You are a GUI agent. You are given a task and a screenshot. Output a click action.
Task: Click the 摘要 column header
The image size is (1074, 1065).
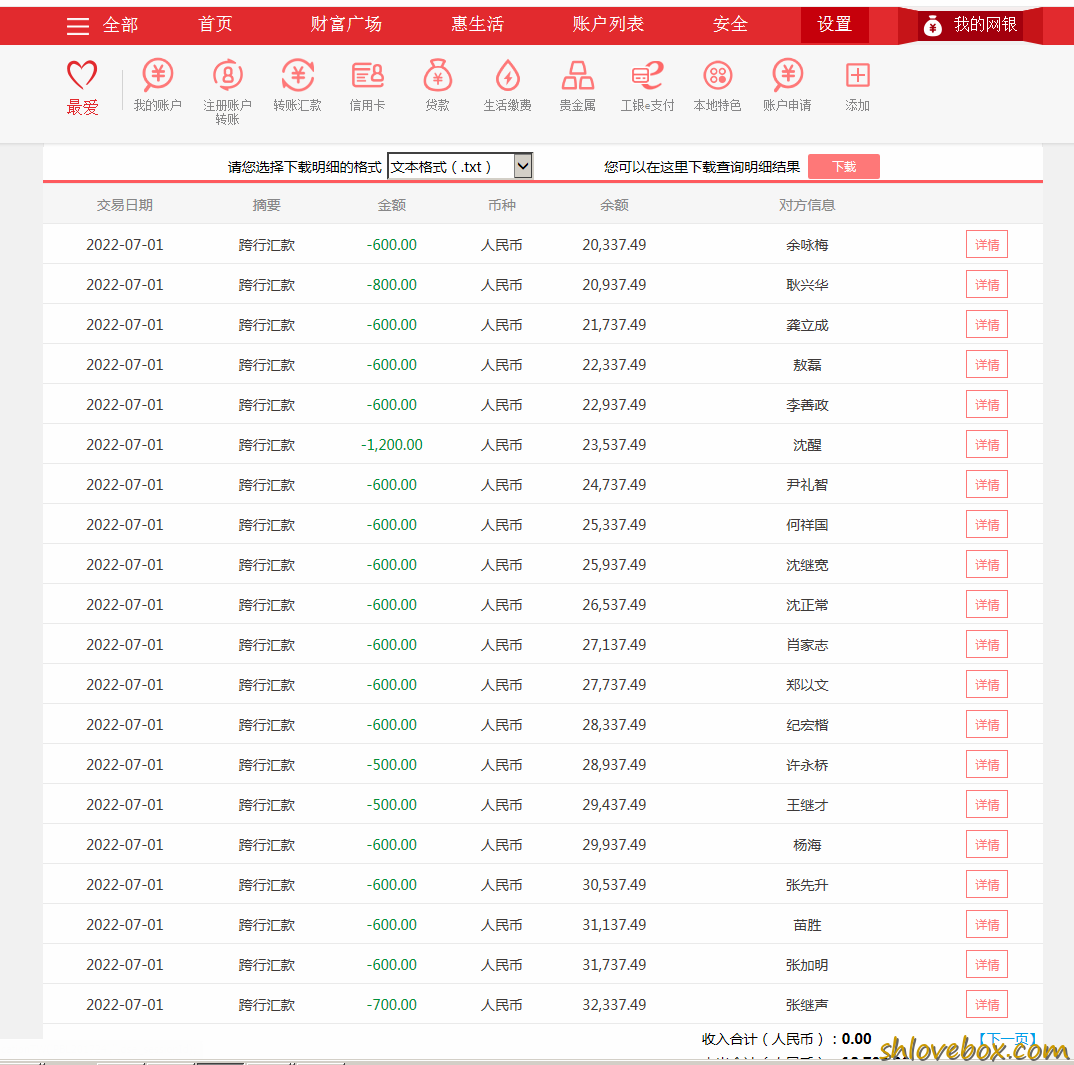266,205
